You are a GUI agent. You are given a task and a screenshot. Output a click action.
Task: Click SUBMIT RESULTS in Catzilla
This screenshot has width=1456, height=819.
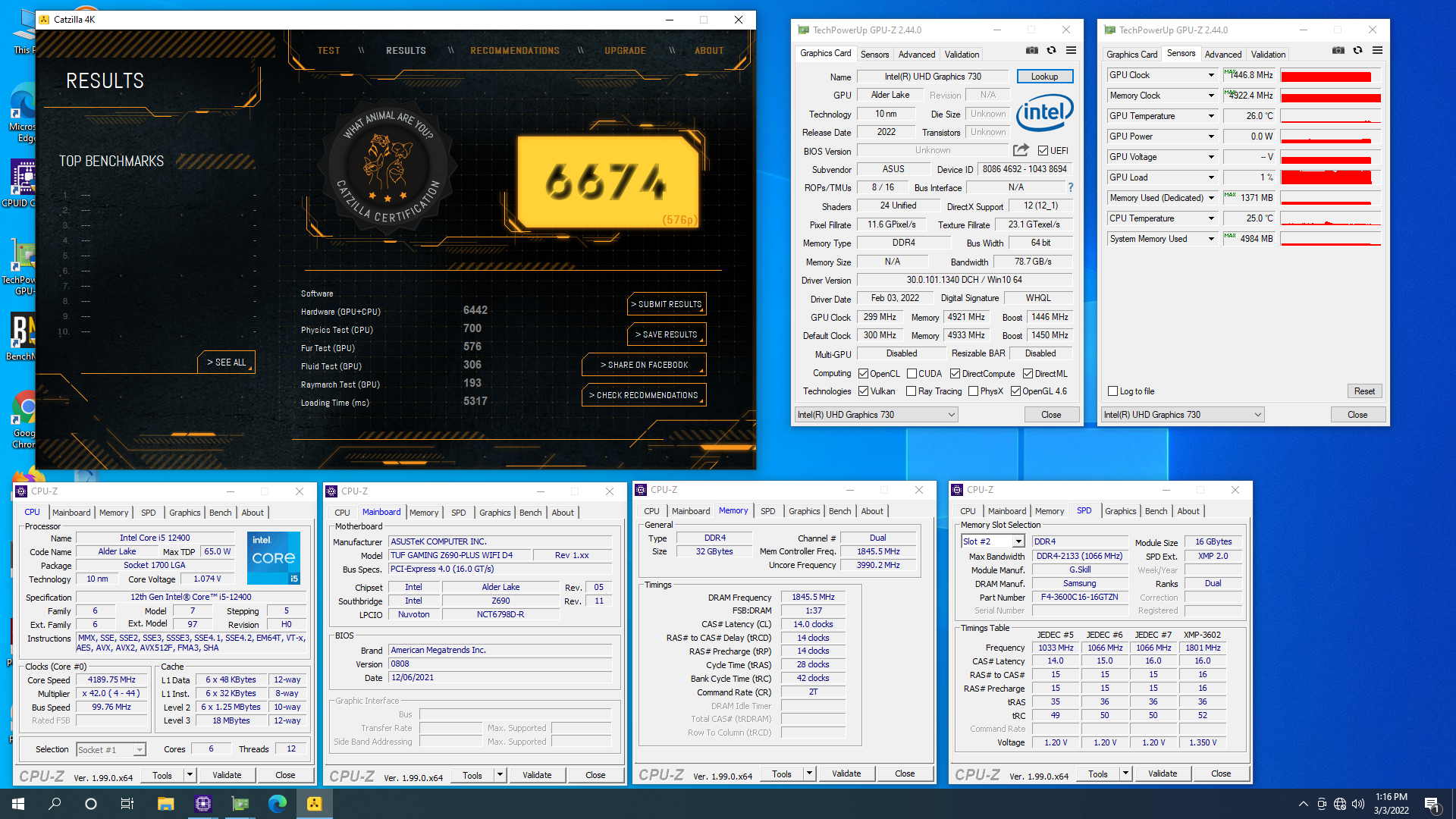[667, 304]
